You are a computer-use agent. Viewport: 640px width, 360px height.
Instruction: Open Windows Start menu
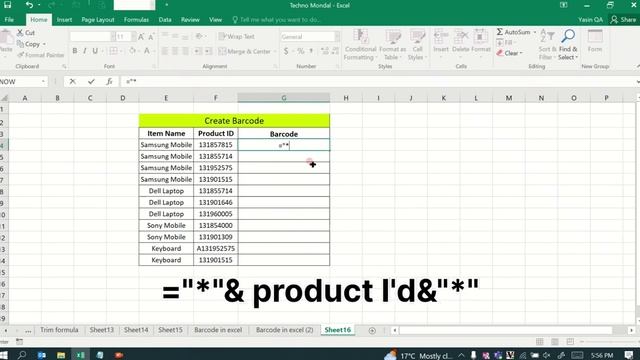[x=3, y=356]
